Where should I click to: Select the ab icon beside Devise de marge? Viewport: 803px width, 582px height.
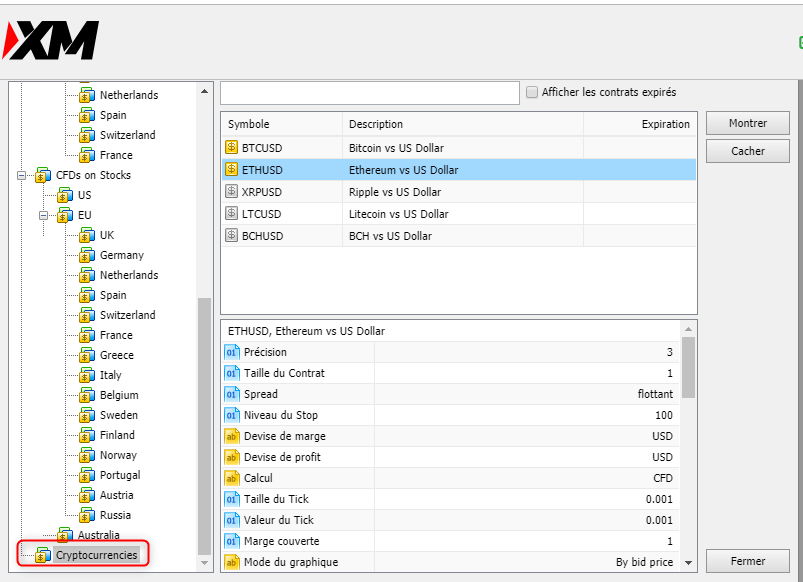coord(234,436)
